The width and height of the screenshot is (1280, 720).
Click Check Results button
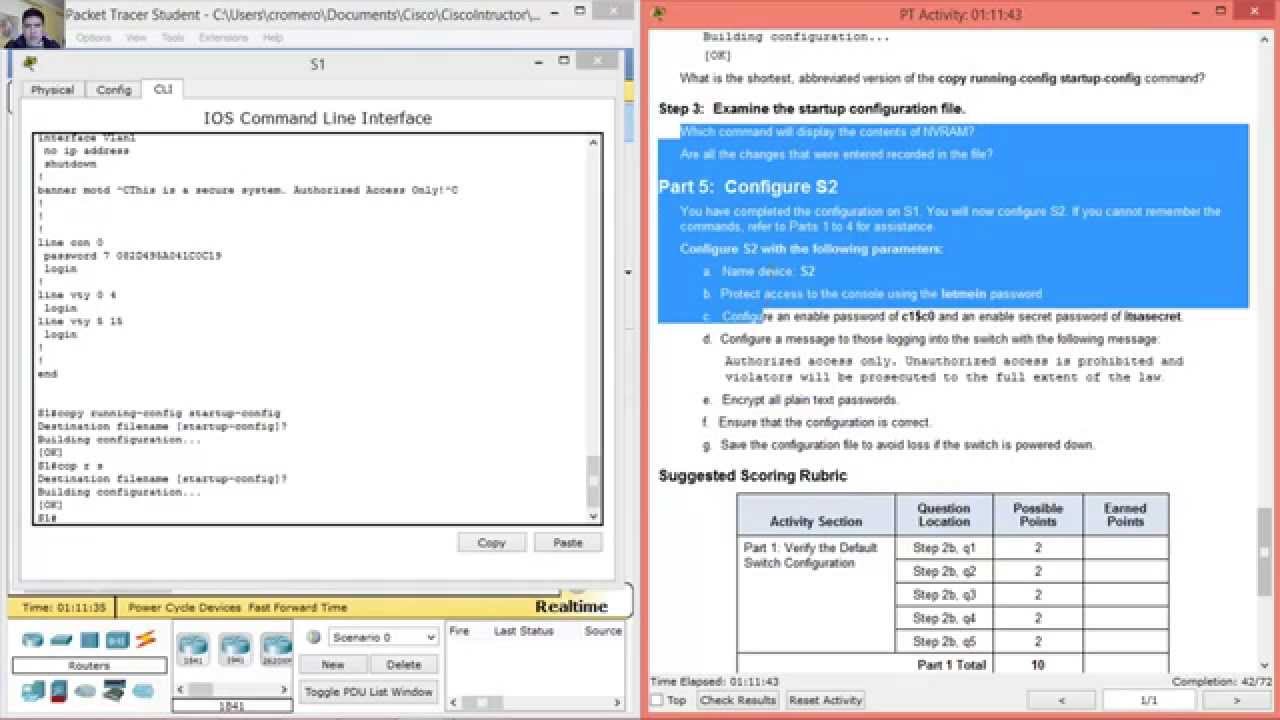pyautogui.click(x=738, y=700)
